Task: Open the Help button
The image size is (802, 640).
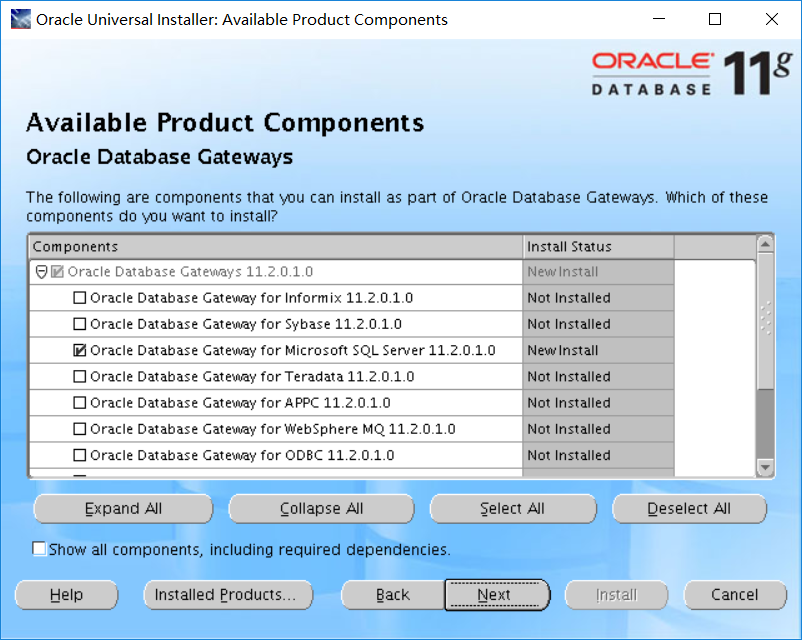Action: tap(66, 594)
